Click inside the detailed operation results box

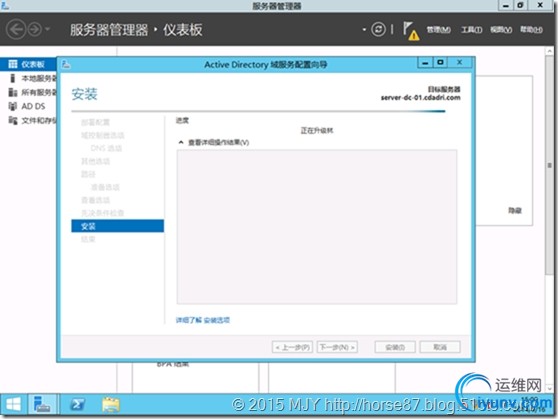317,227
